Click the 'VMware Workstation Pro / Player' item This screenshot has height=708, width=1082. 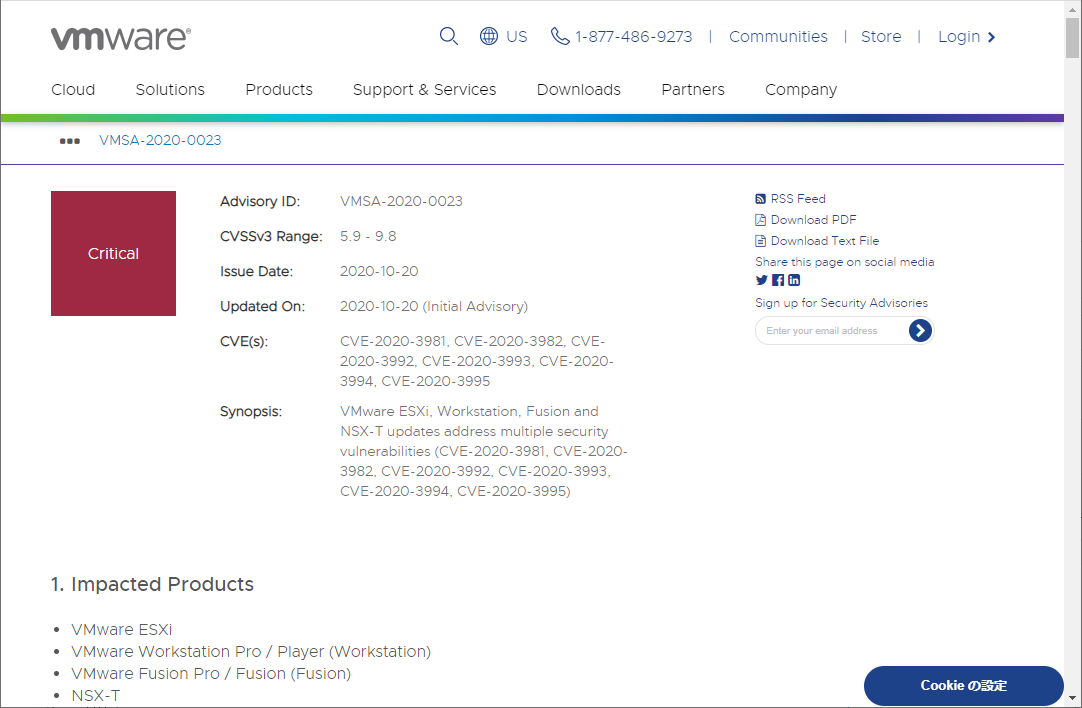click(250, 651)
